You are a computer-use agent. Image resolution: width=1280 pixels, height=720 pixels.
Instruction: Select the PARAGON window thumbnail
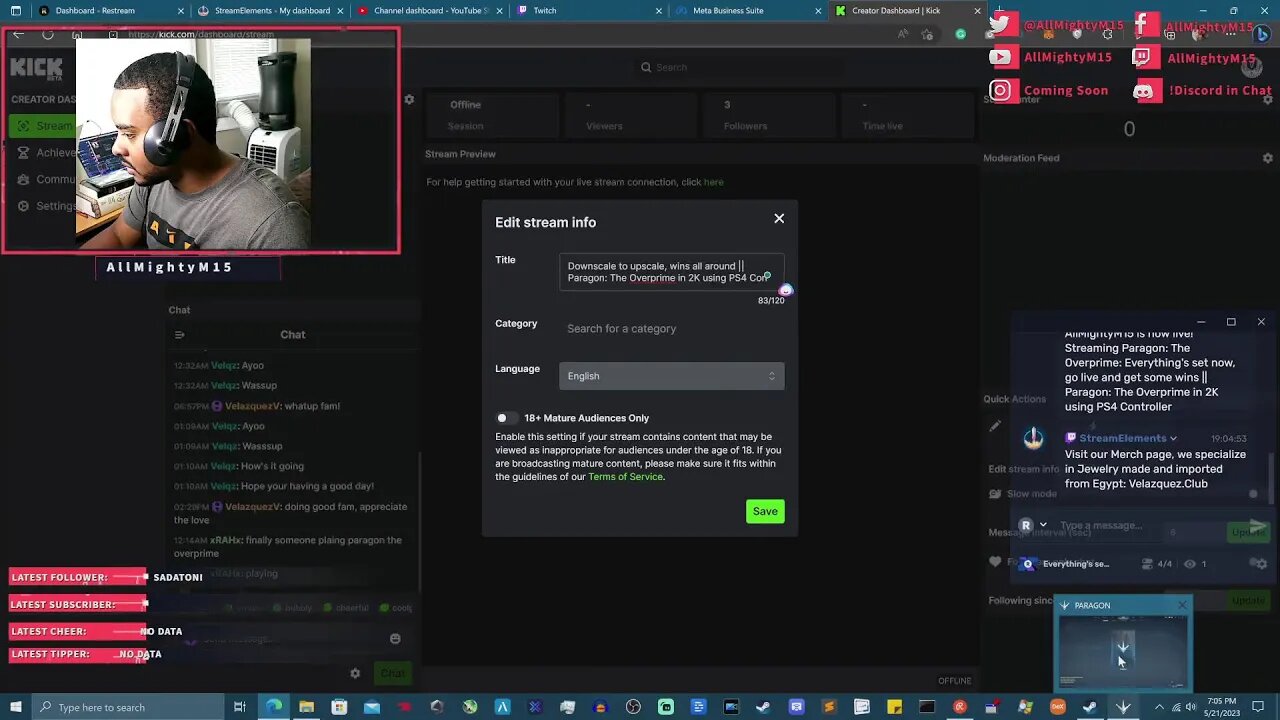click(x=1123, y=650)
